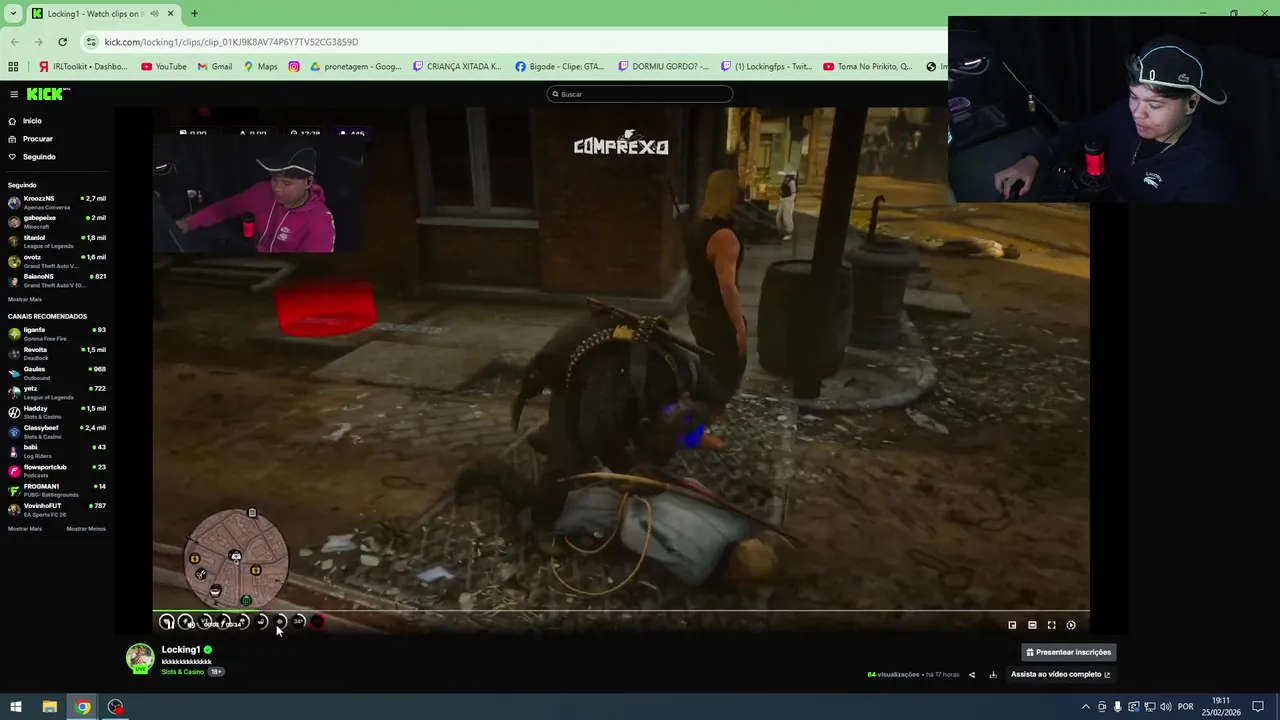
Task: Open ovotz channel in sidebar
Action: [x=57, y=260]
